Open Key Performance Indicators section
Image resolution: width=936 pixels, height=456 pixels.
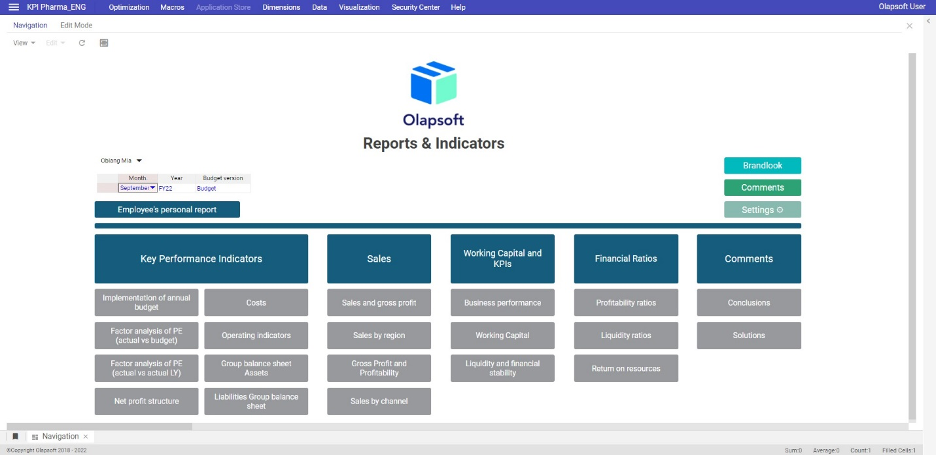[201, 258]
